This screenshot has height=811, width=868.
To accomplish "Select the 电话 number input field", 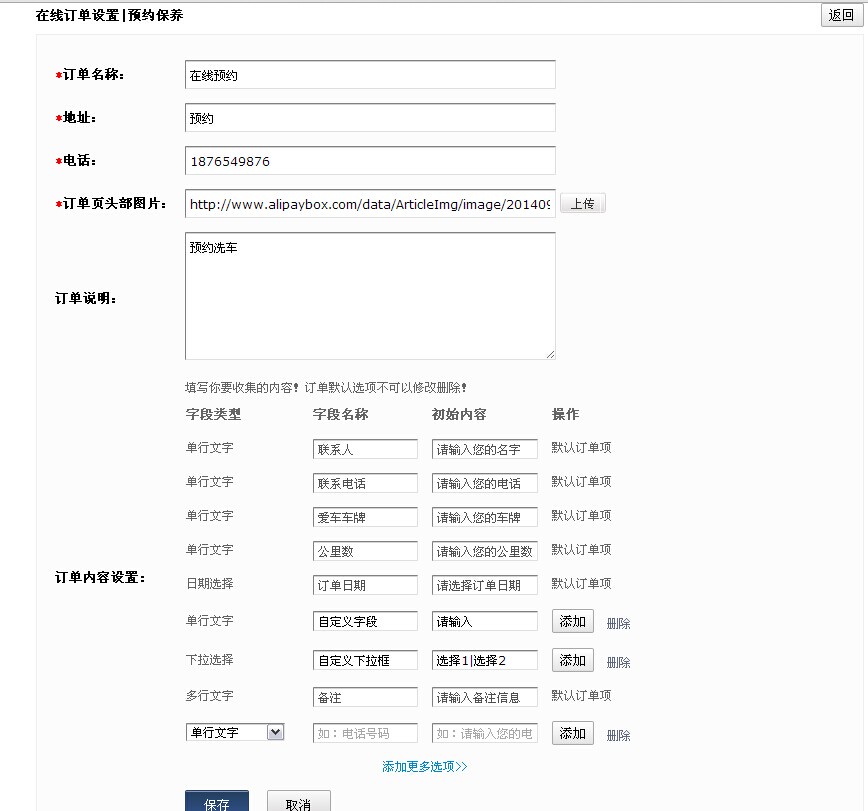I will [x=370, y=161].
